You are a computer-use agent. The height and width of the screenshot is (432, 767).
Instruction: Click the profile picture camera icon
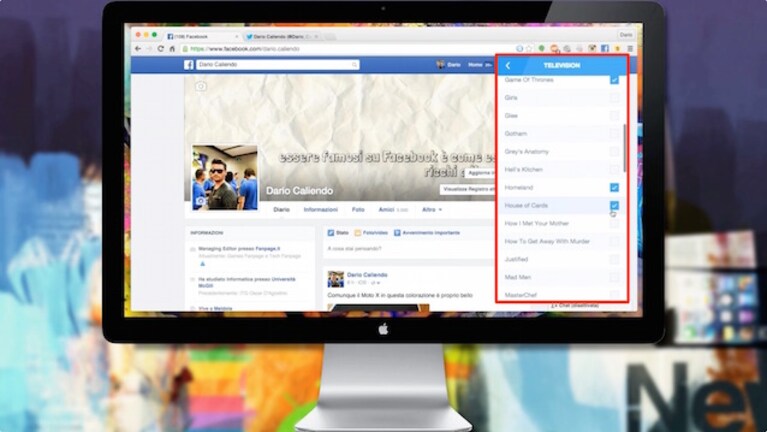tap(200, 201)
